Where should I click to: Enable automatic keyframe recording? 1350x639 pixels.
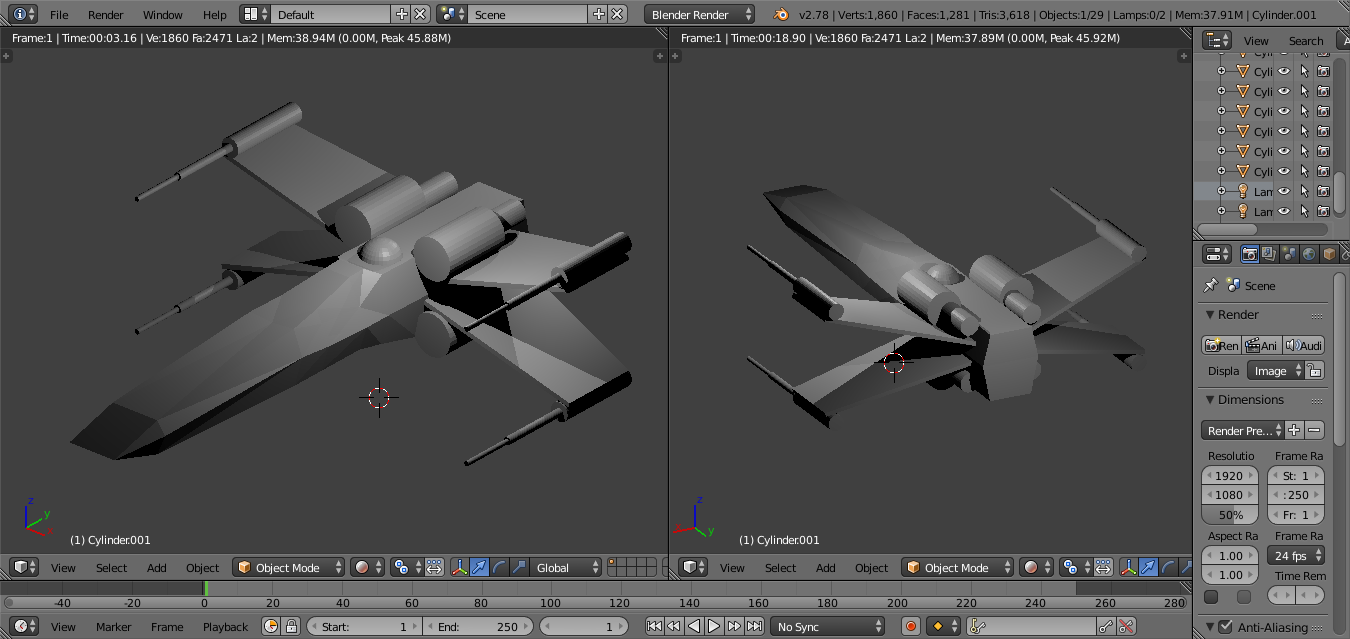click(911, 626)
